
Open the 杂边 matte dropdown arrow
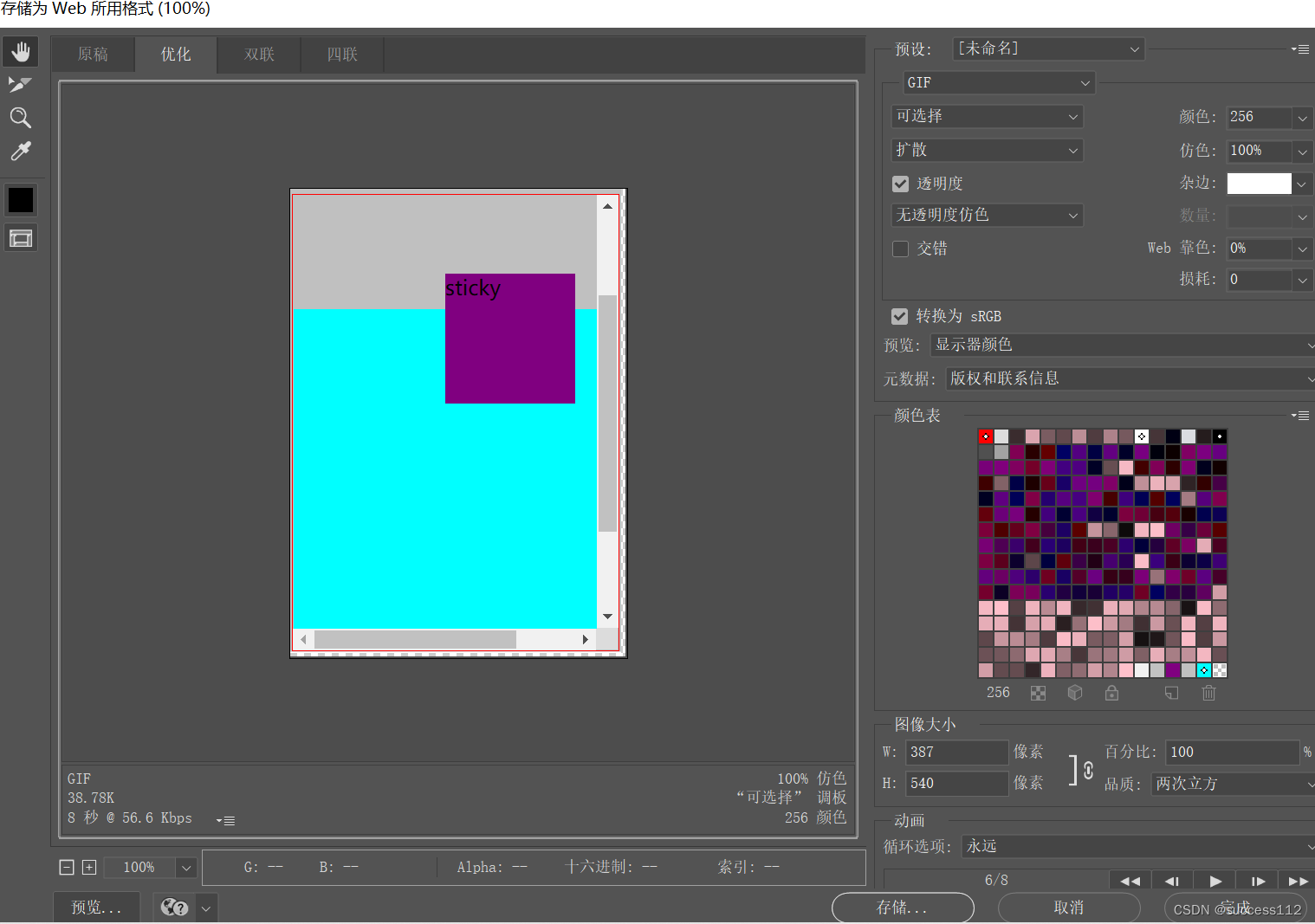click(x=1302, y=184)
